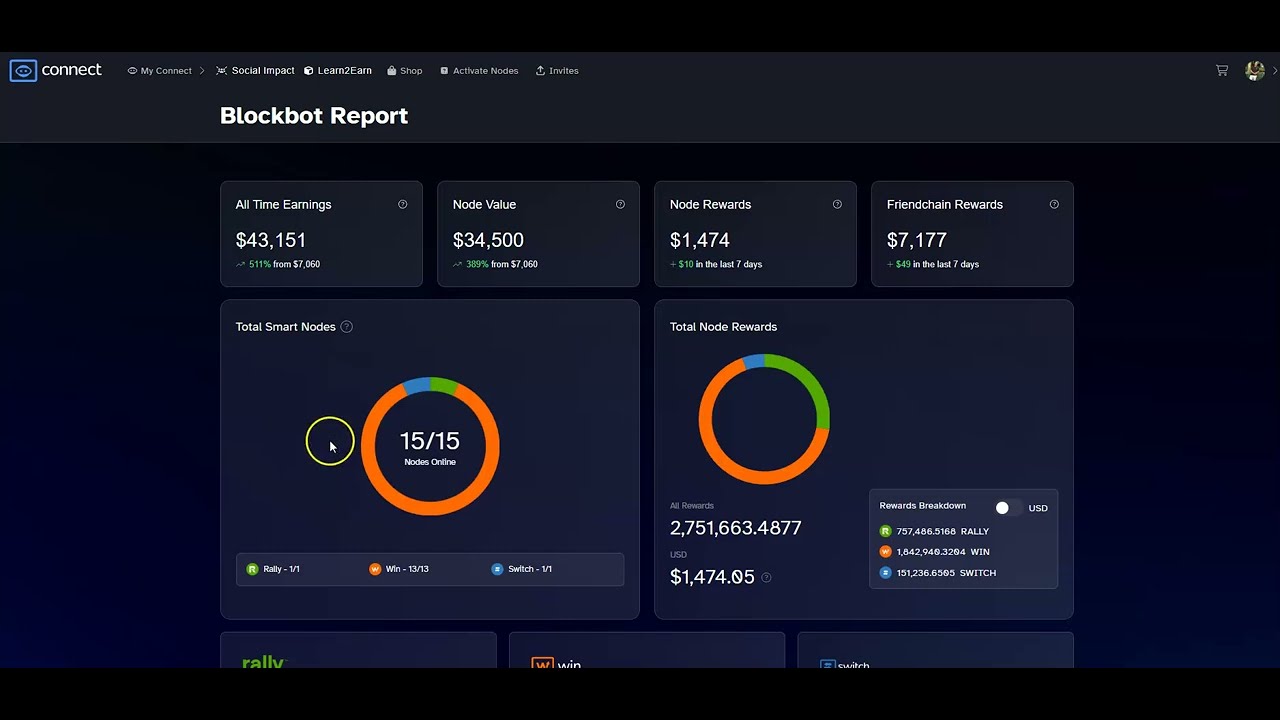
Task: Click the Friendchain Rewards help icon
Action: tap(1054, 204)
